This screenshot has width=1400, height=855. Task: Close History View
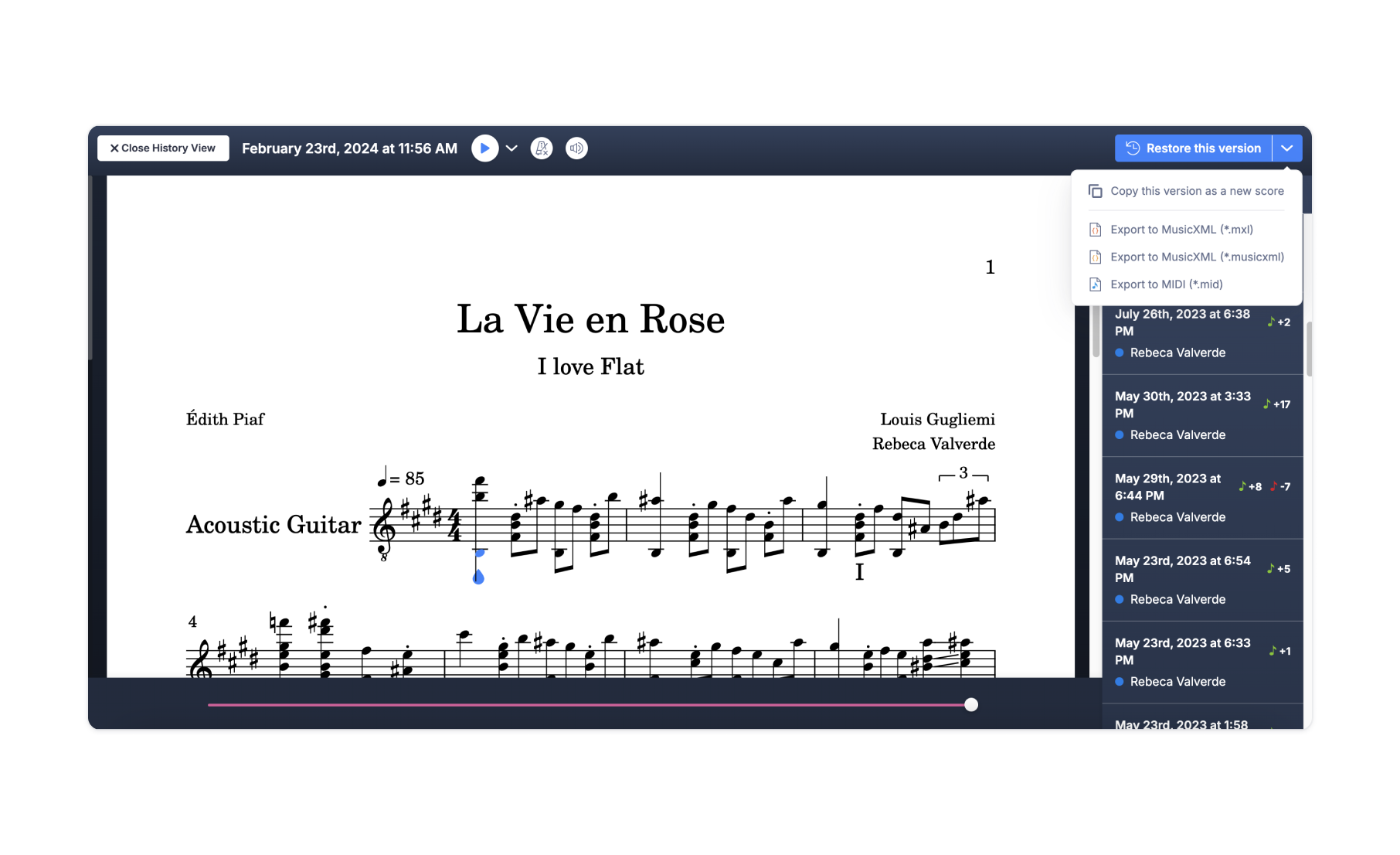pos(163,148)
